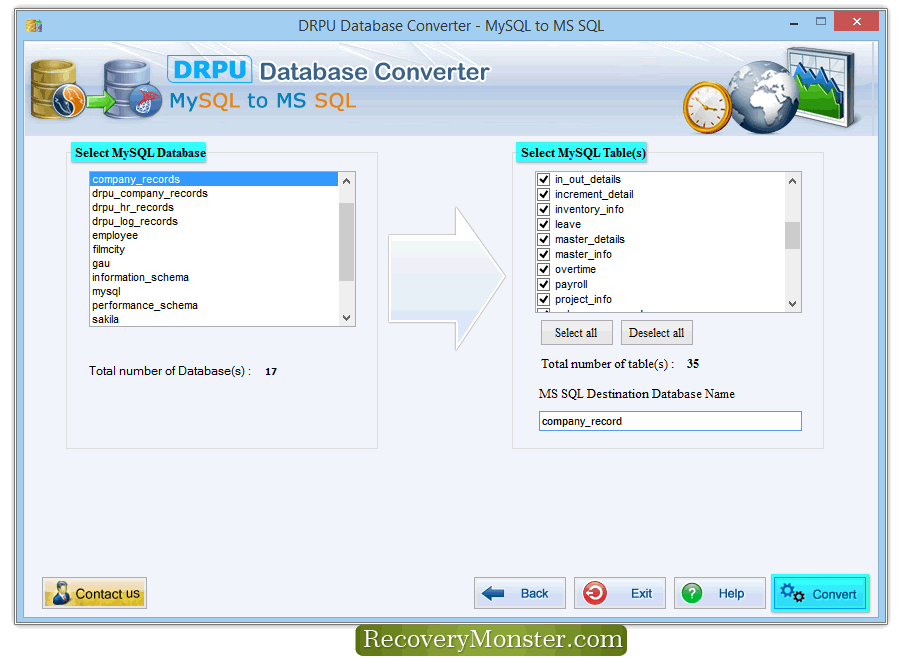Viewport: 900px width, 658px height.
Task: Start conversion with the Convert button
Action: (x=820, y=593)
